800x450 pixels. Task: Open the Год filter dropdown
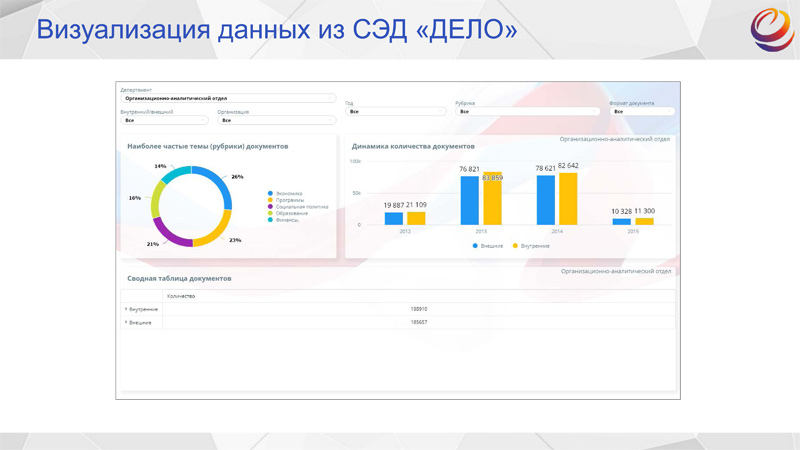click(395, 111)
